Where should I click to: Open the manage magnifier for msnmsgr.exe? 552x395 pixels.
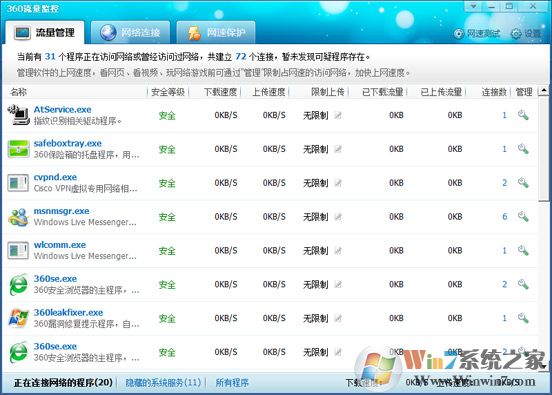(523, 217)
